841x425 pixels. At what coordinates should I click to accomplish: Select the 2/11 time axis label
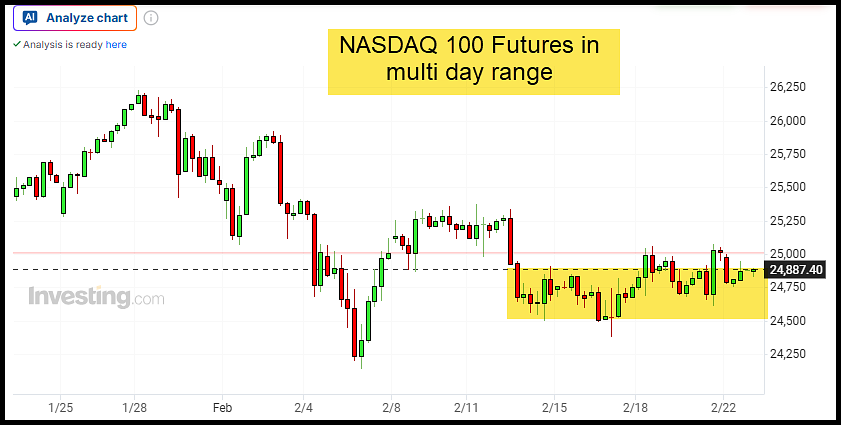pyautogui.click(x=467, y=408)
